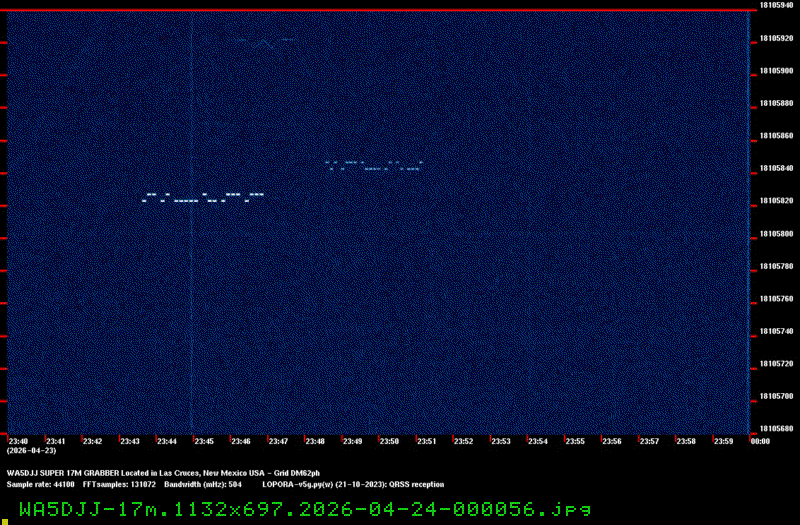The width and height of the screenshot is (800, 525).
Task: Click the 23:54 time axis label
Action: pos(538,441)
